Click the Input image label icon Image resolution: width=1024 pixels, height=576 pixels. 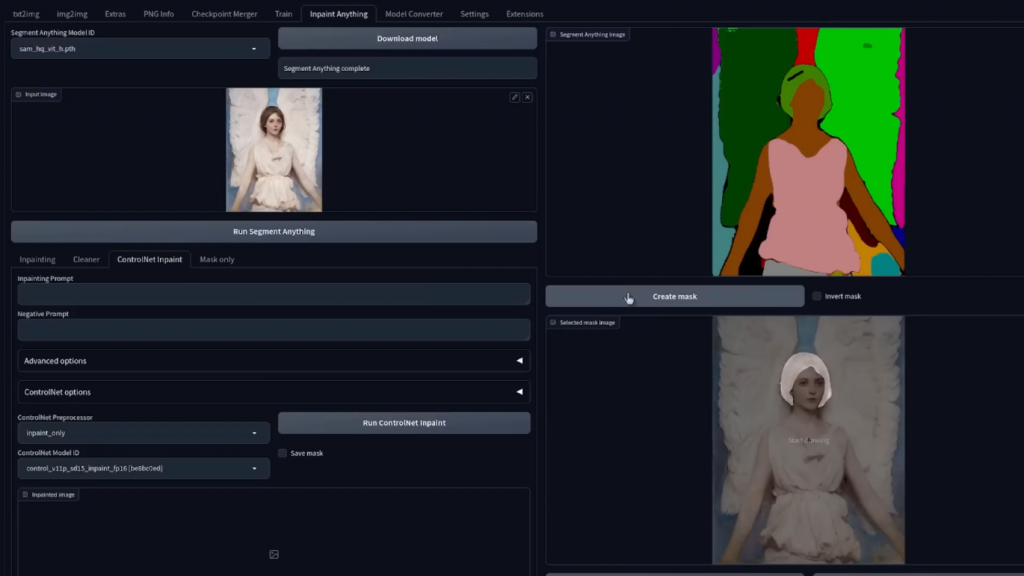click(19, 94)
